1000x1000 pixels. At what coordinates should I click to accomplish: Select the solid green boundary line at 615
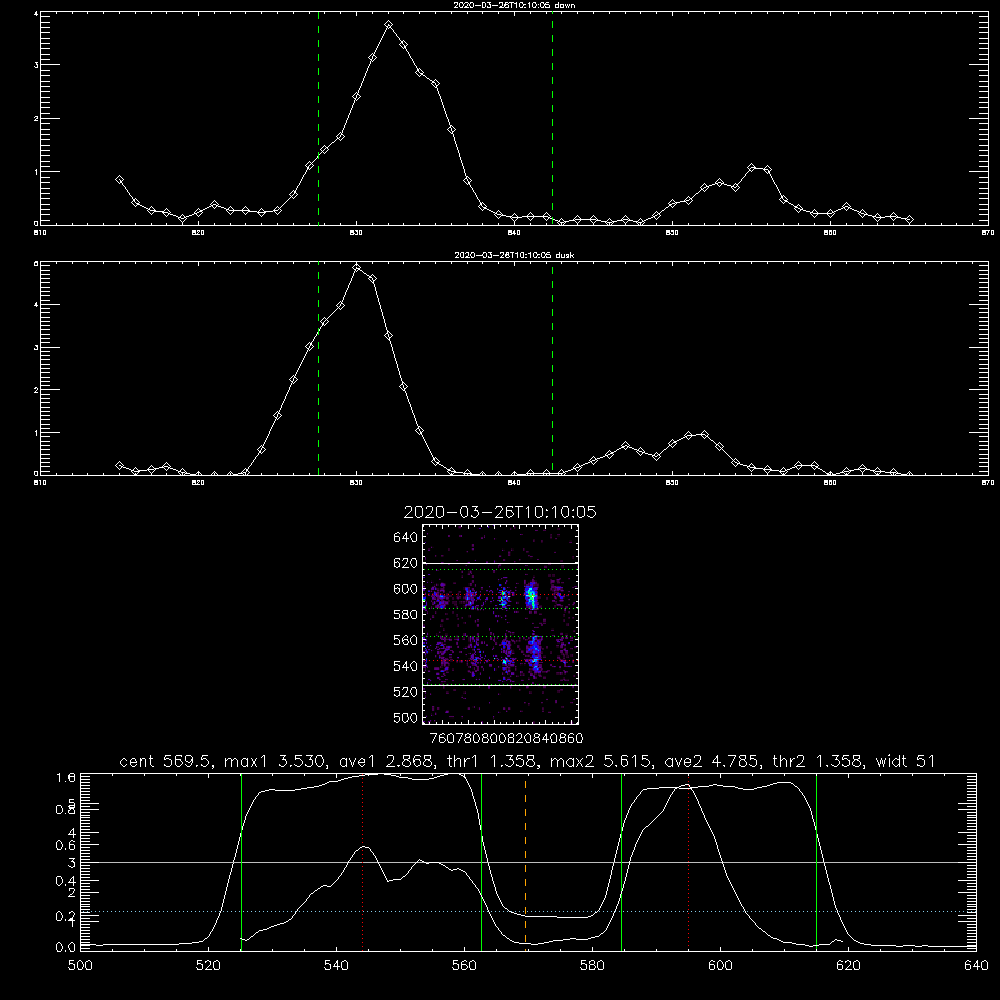tap(816, 861)
